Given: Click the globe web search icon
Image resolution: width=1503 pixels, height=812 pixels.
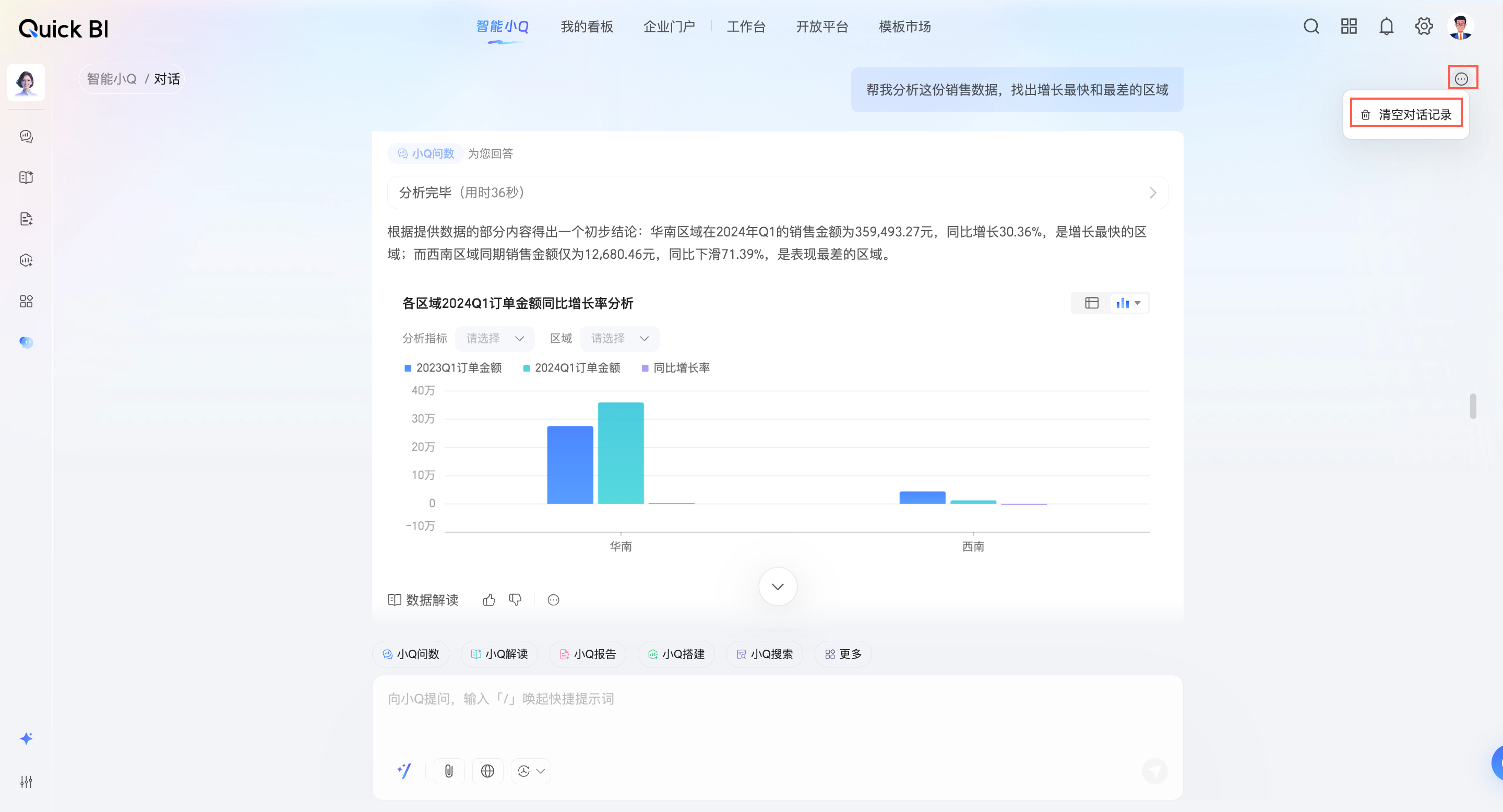Looking at the screenshot, I should click(x=488, y=771).
